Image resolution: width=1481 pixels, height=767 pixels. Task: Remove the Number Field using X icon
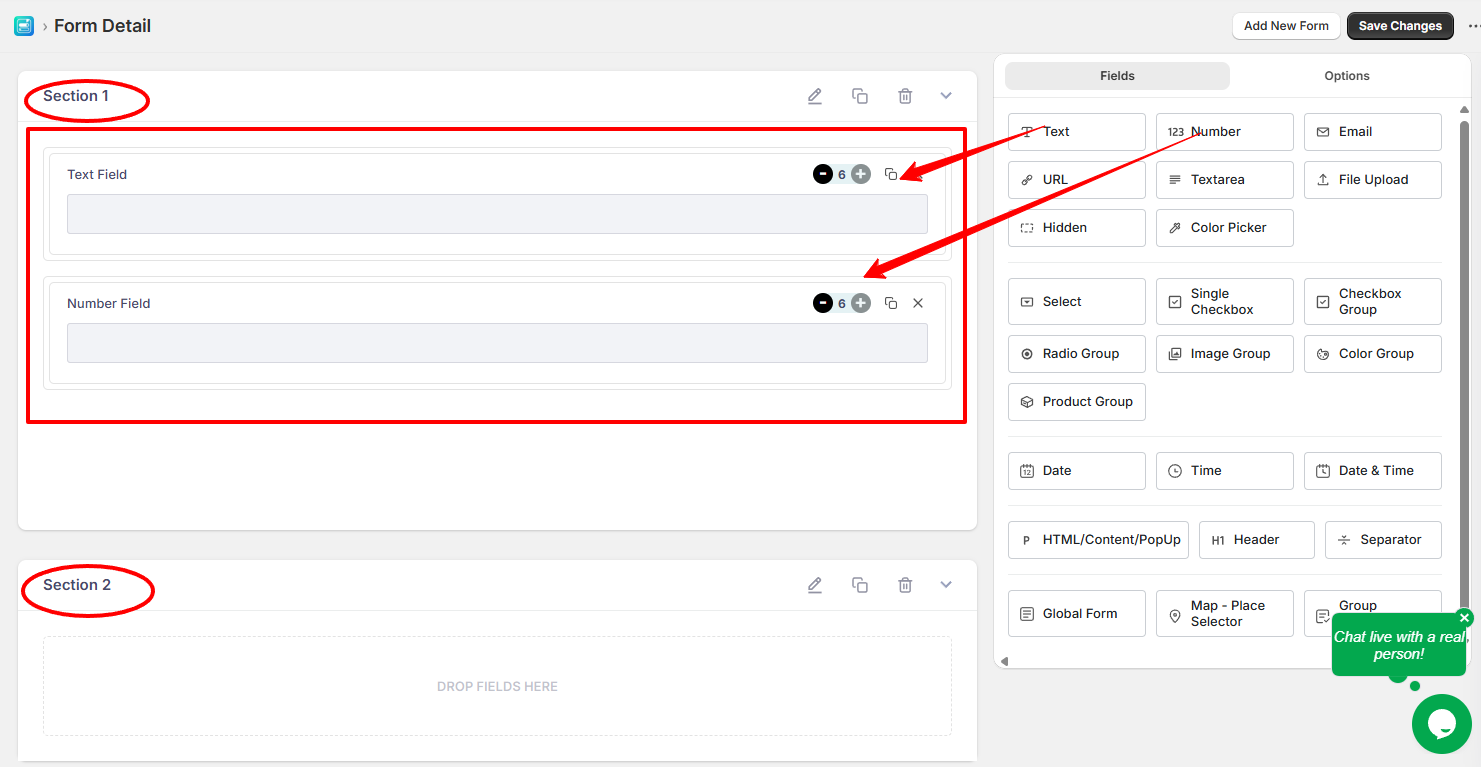pyautogui.click(x=918, y=303)
